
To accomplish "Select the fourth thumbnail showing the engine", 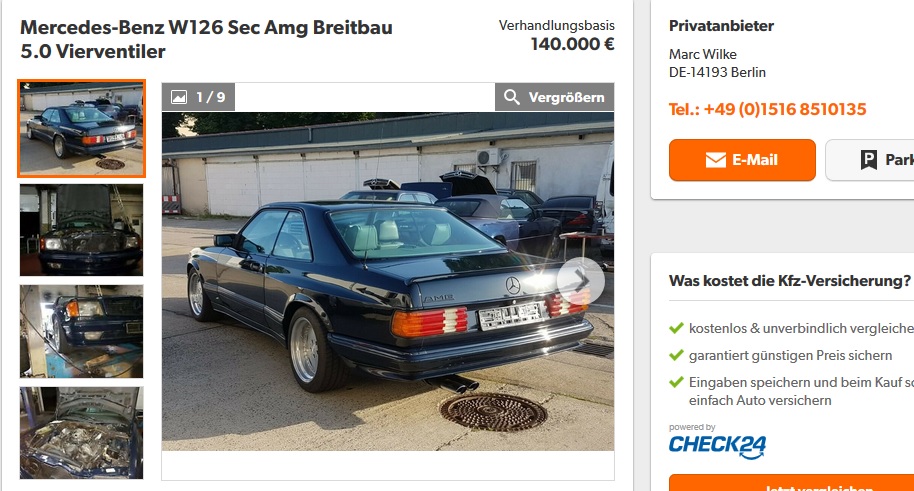I will (82, 433).
